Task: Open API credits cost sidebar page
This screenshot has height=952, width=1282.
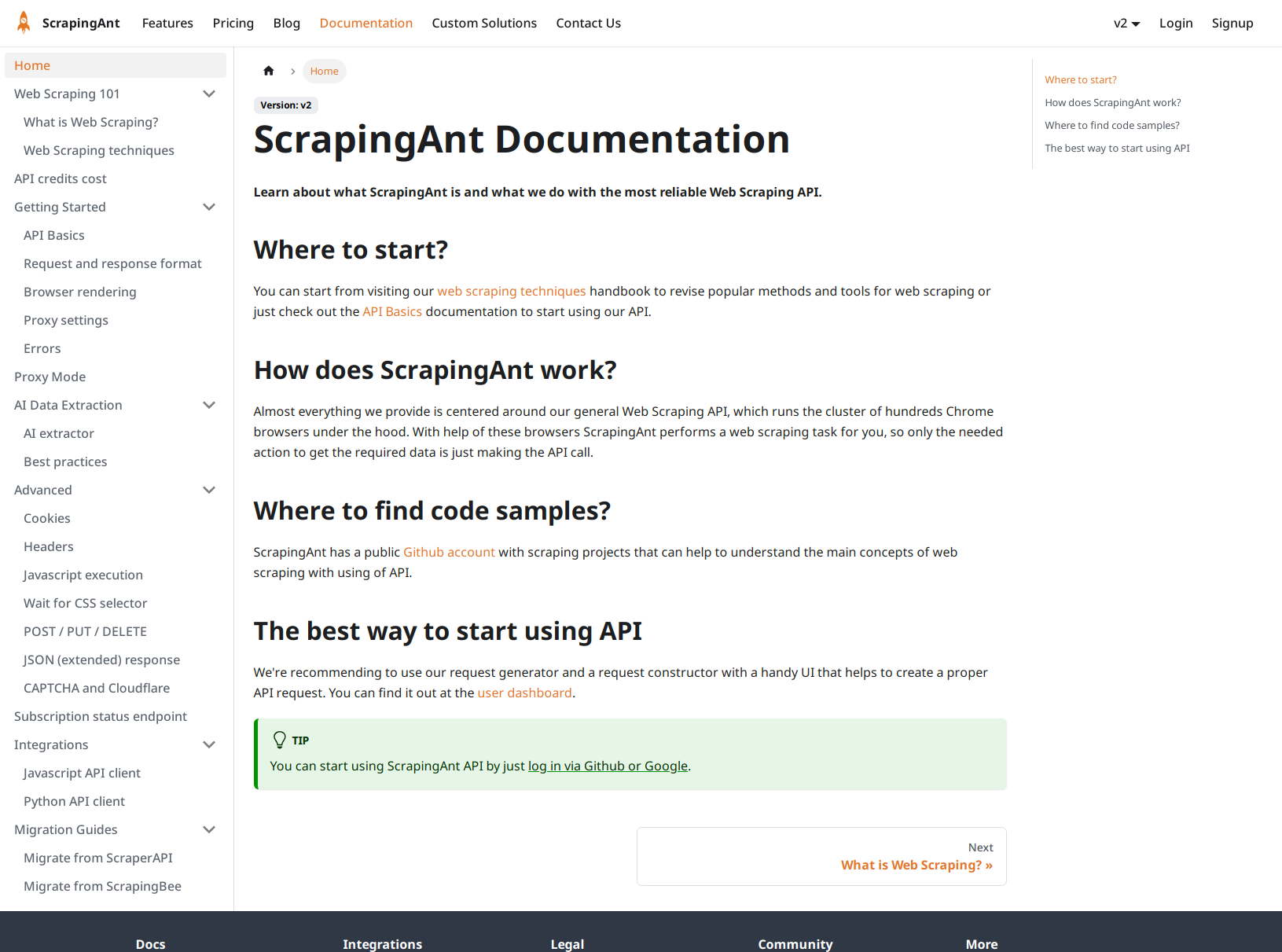Action: coord(61,178)
